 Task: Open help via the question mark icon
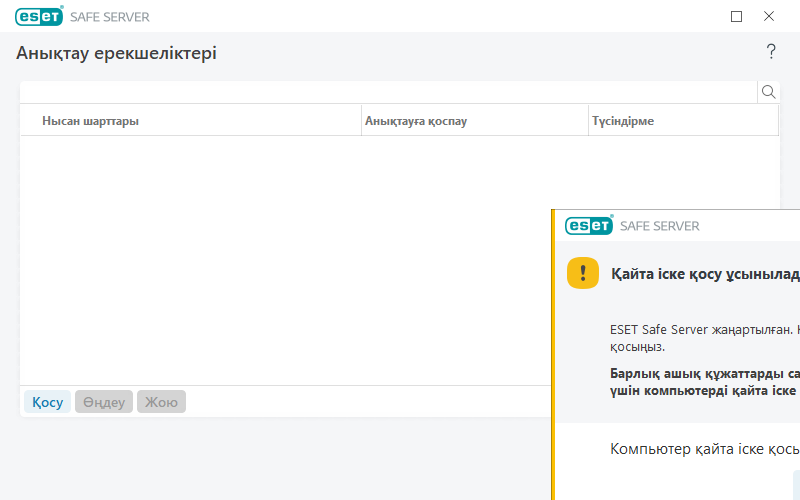click(x=771, y=52)
